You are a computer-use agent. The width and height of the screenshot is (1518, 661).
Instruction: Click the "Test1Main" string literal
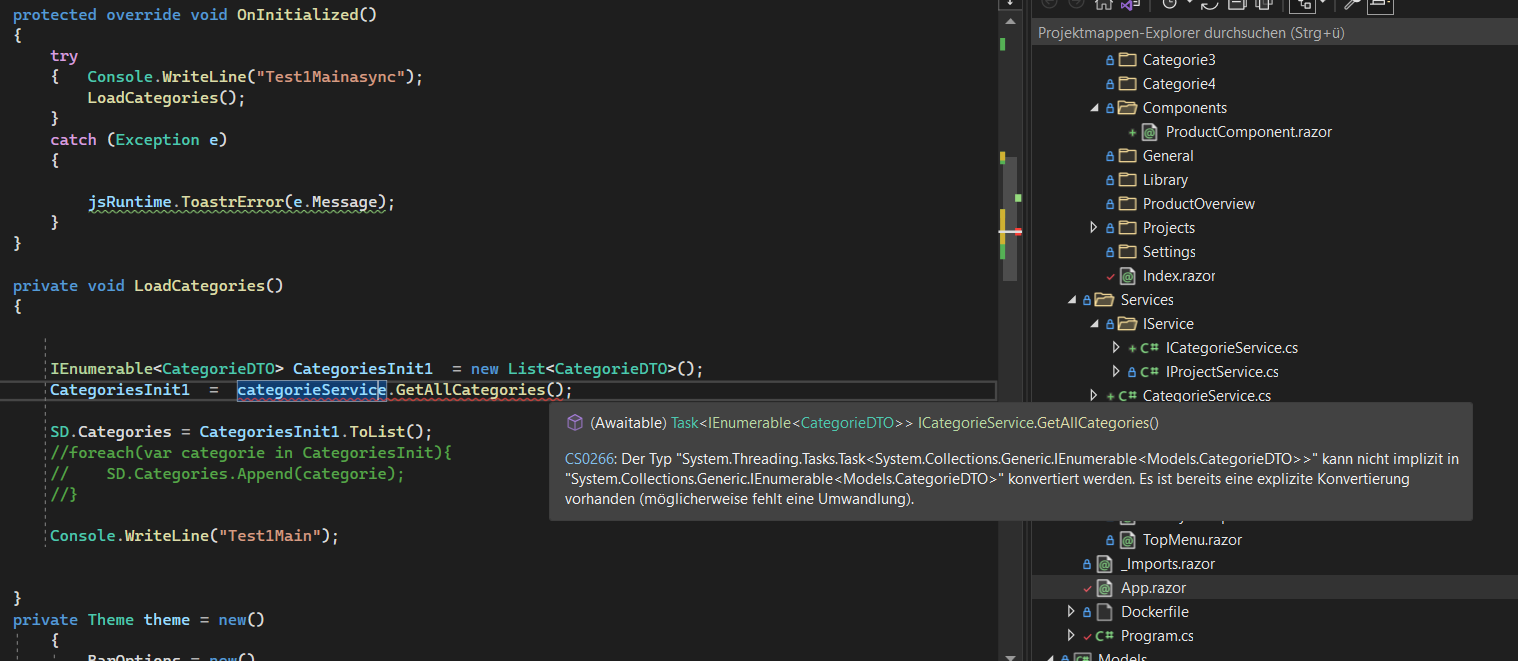pos(269,536)
